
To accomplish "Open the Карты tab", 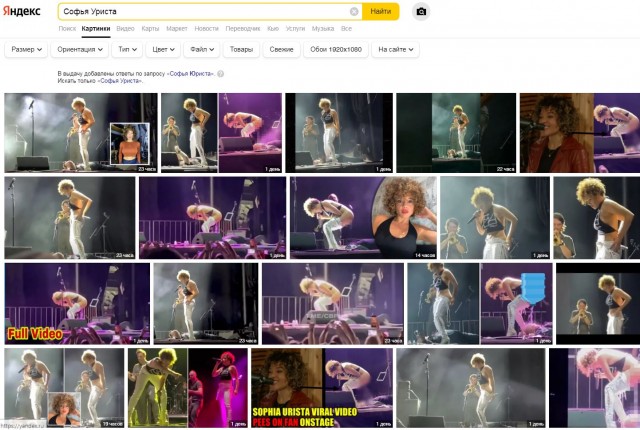I will 150,29.
